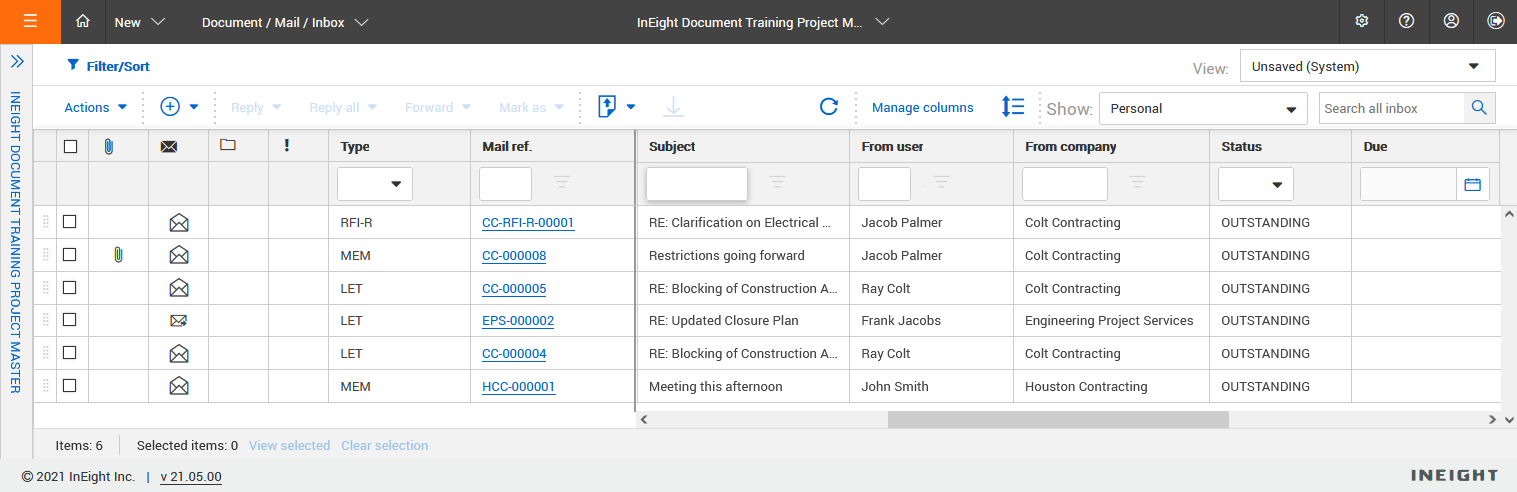
Task: Select the checkbox for HCC-000001 row
Action: pyautogui.click(x=70, y=386)
